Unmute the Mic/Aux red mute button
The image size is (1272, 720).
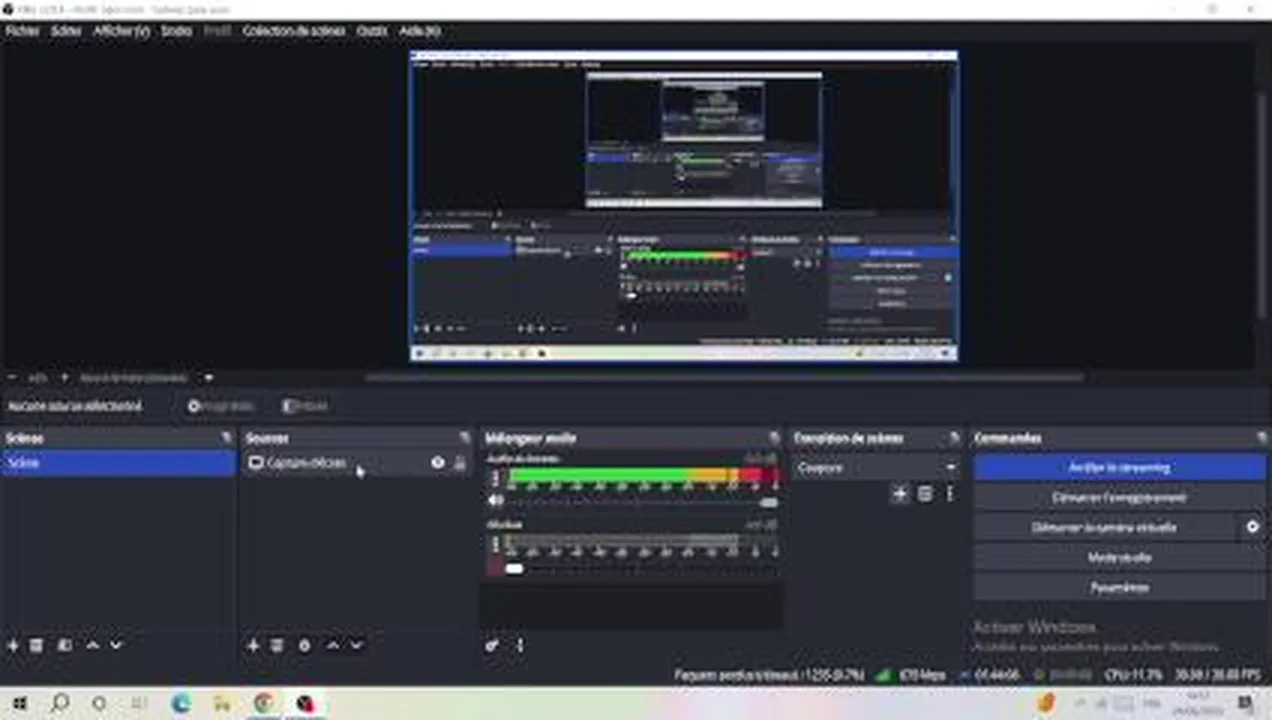[495, 568]
